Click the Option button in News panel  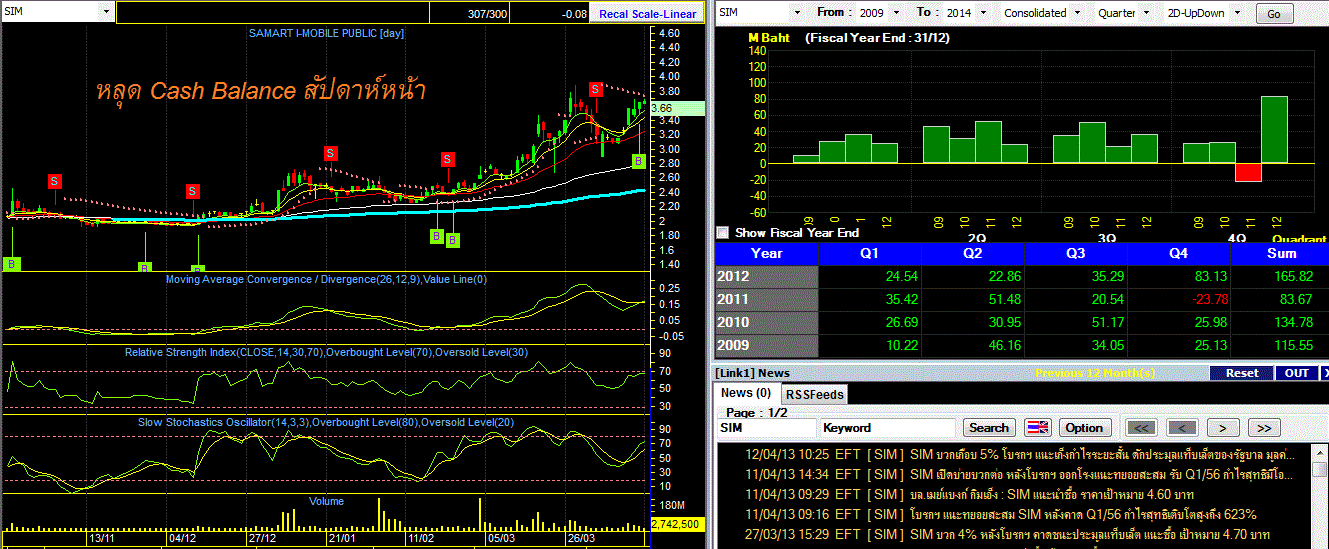[x=1084, y=428]
